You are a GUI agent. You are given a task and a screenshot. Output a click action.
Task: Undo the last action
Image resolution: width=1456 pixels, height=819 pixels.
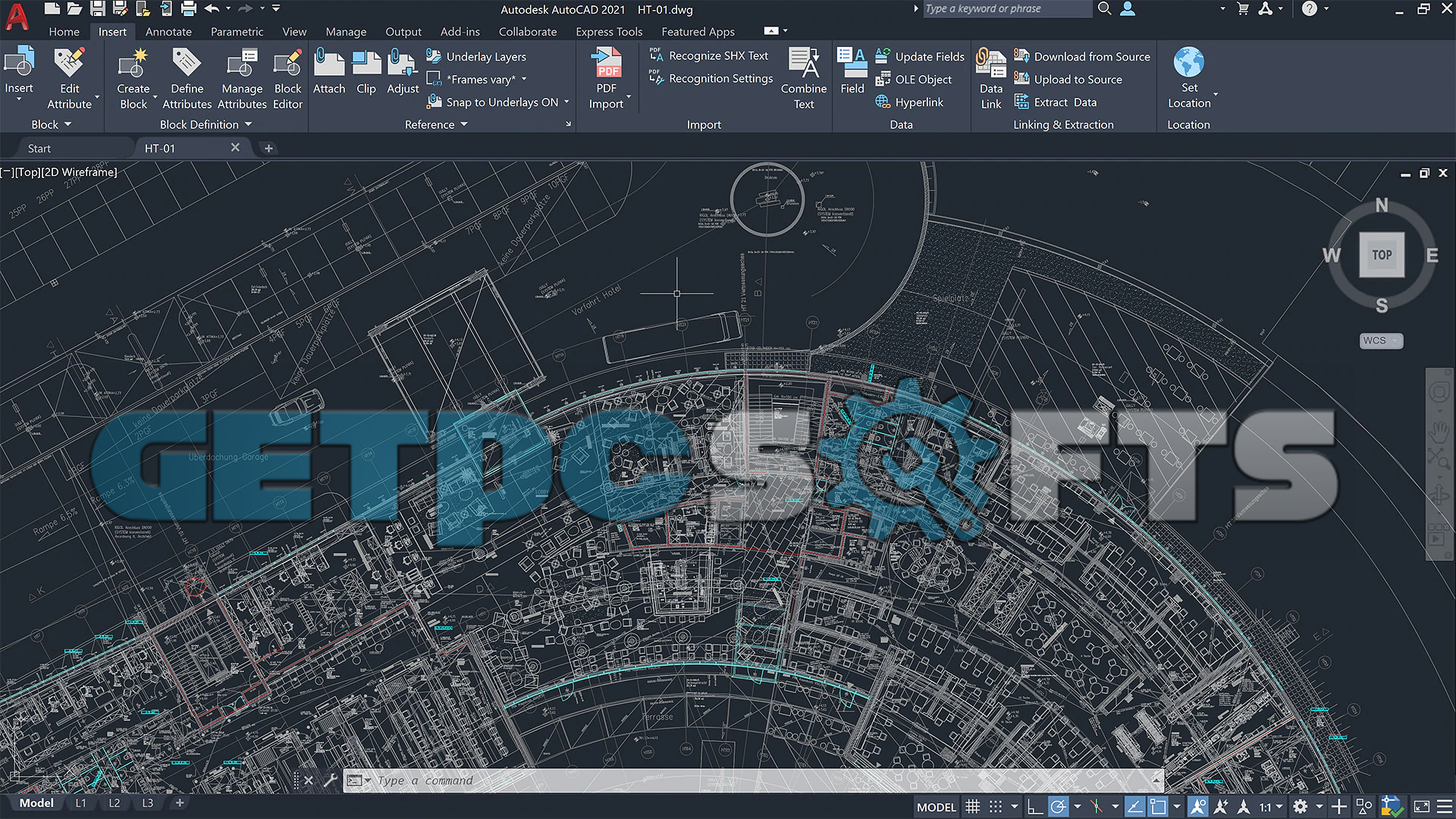[x=212, y=9]
